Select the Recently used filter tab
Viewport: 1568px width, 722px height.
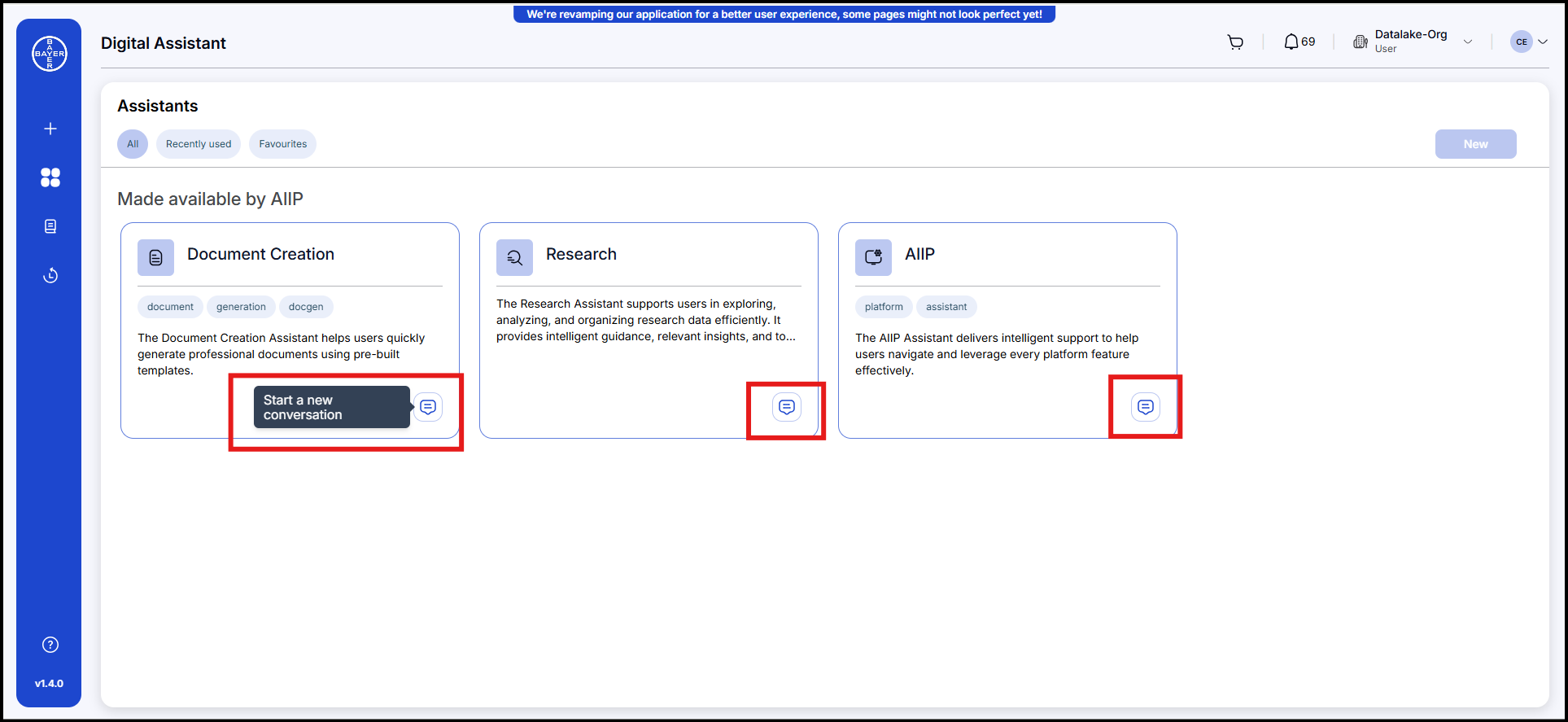coord(199,144)
